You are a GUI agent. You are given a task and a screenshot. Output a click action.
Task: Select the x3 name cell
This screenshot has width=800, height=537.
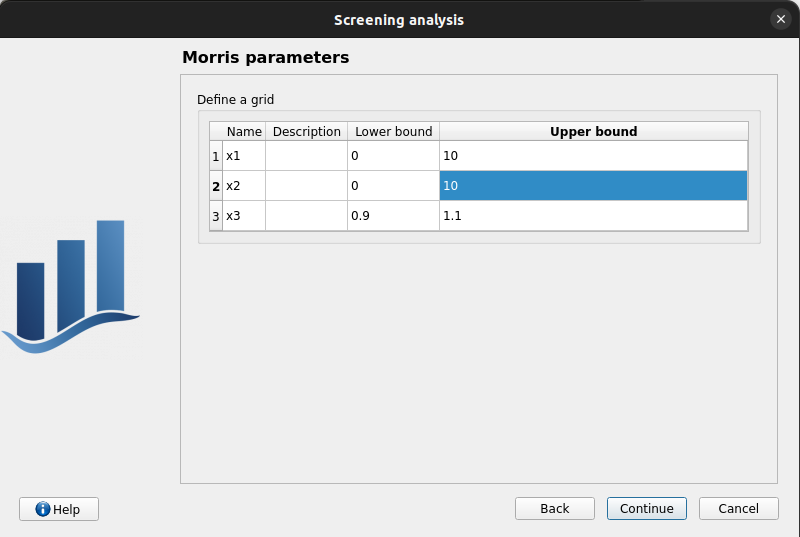pyautogui.click(x=244, y=216)
